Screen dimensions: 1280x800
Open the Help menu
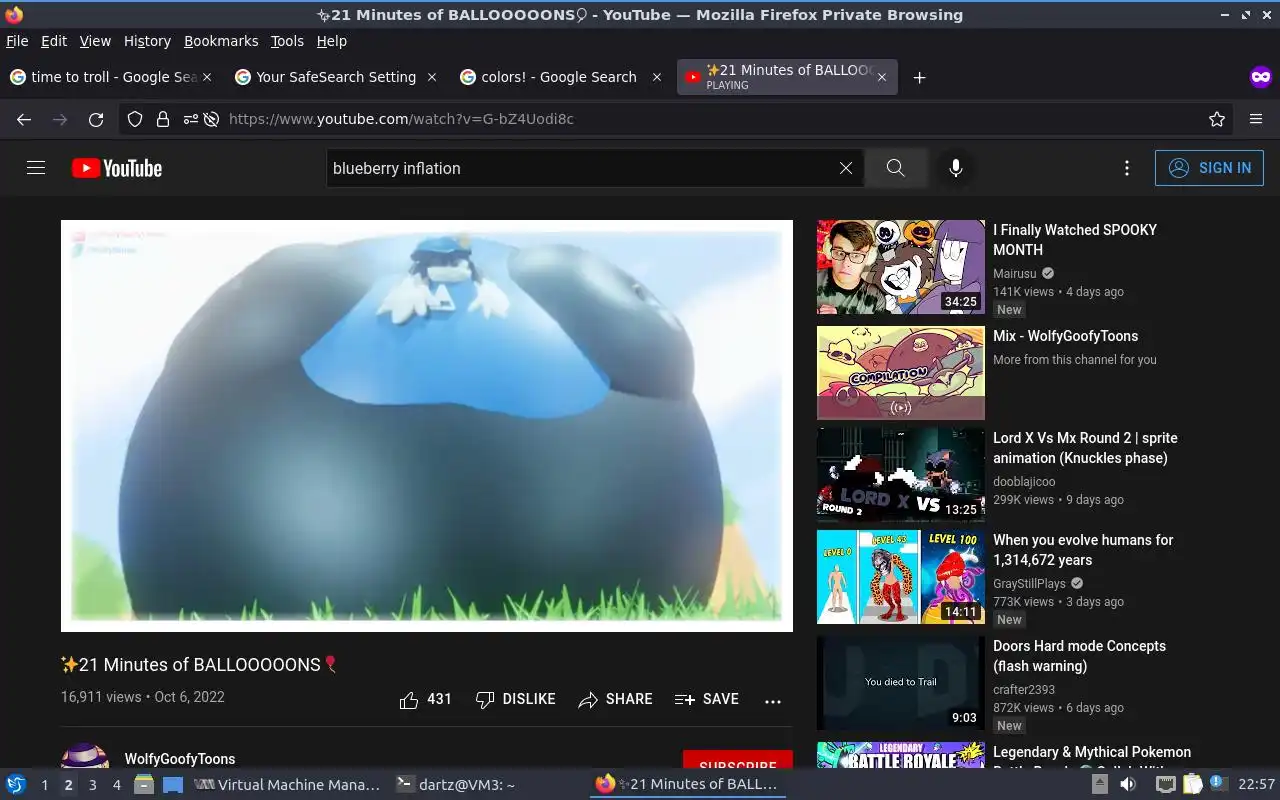pyautogui.click(x=332, y=41)
